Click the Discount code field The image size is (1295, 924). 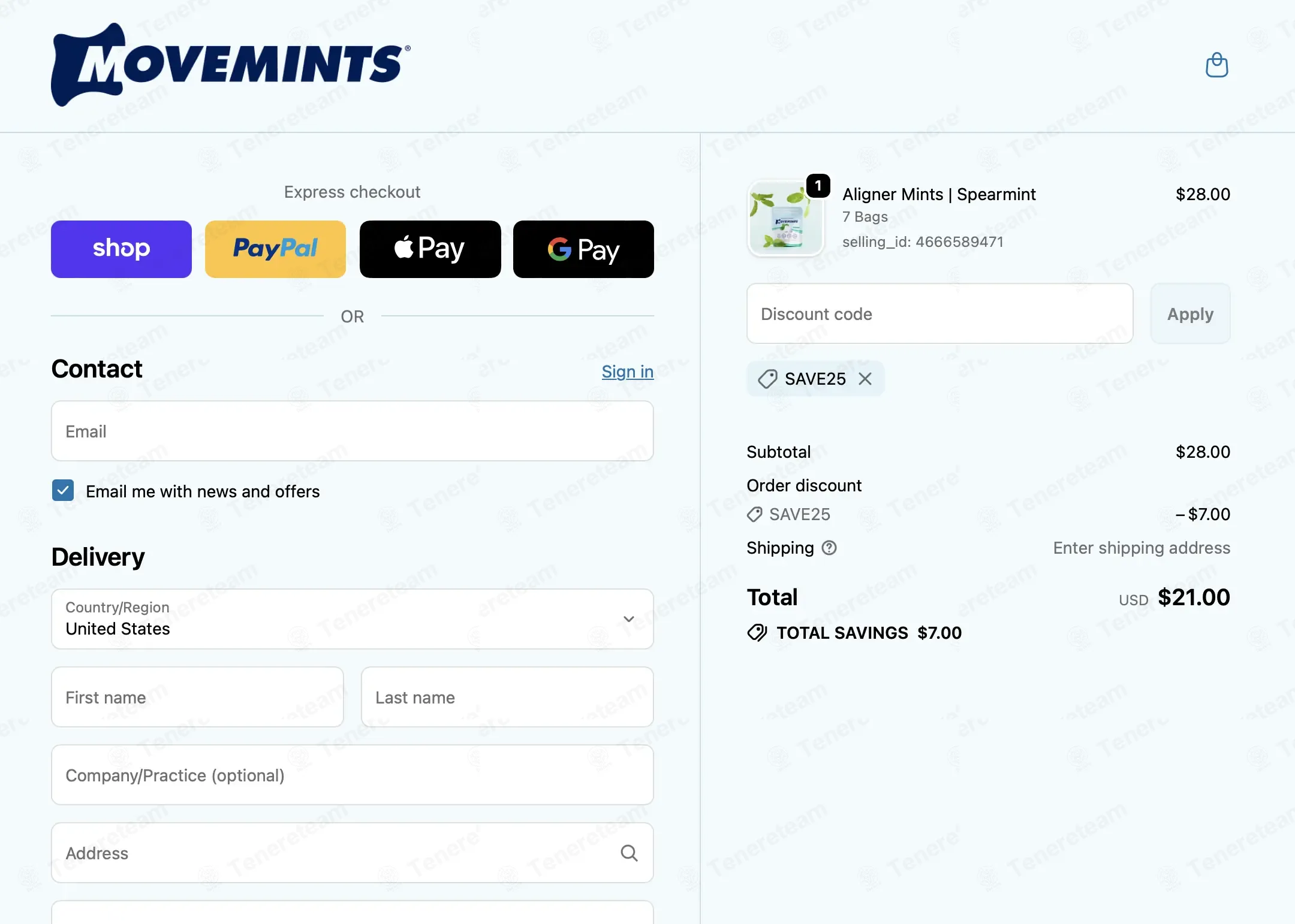tap(939, 313)
